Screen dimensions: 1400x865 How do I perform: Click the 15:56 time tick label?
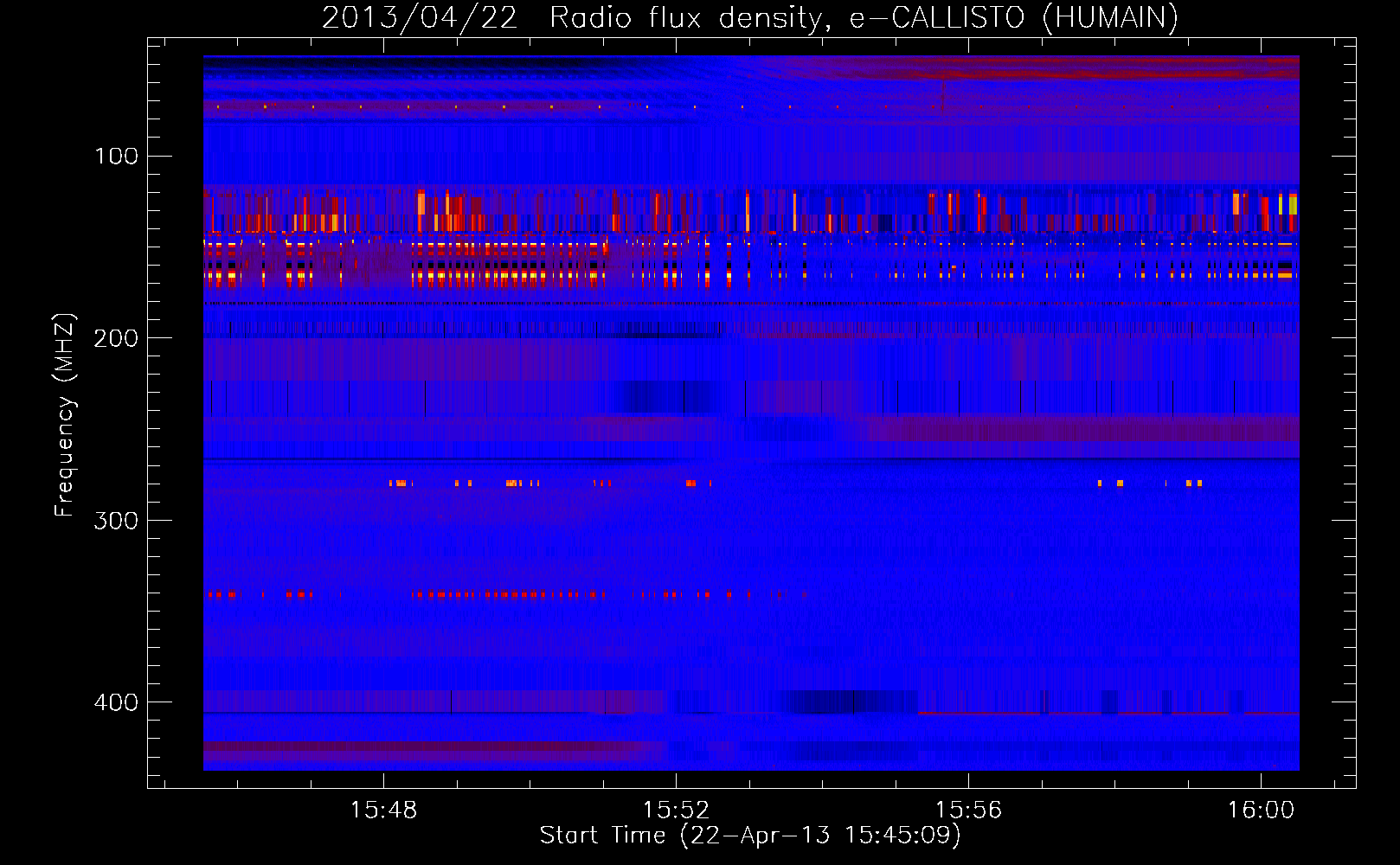click(x=968, y=810)
